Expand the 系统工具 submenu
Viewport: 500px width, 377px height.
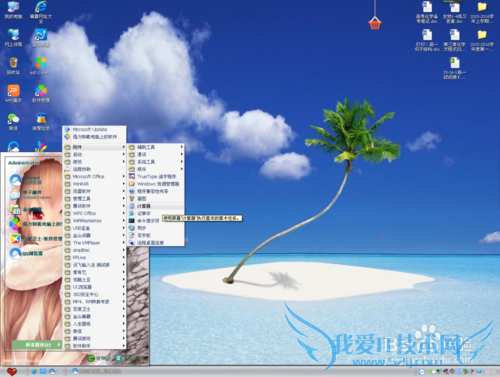pyautogui.click(x=156, y=162)
